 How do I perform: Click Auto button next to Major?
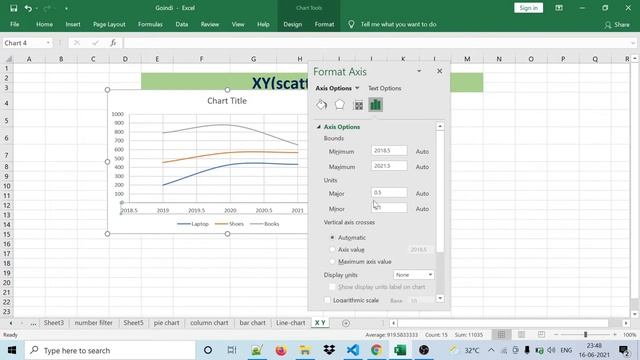(x=422, y=193)
